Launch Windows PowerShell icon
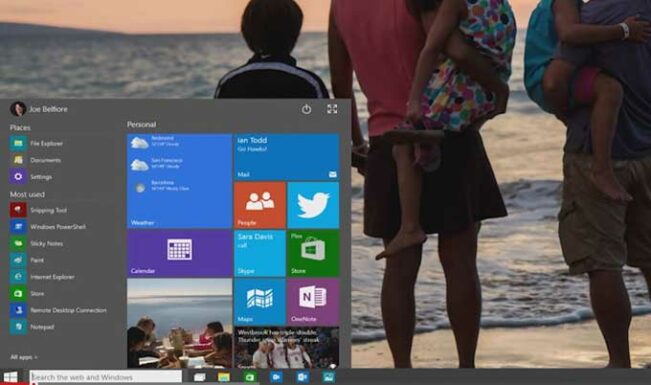The height and width of the screenshot is (385, 651). point(18,227)
